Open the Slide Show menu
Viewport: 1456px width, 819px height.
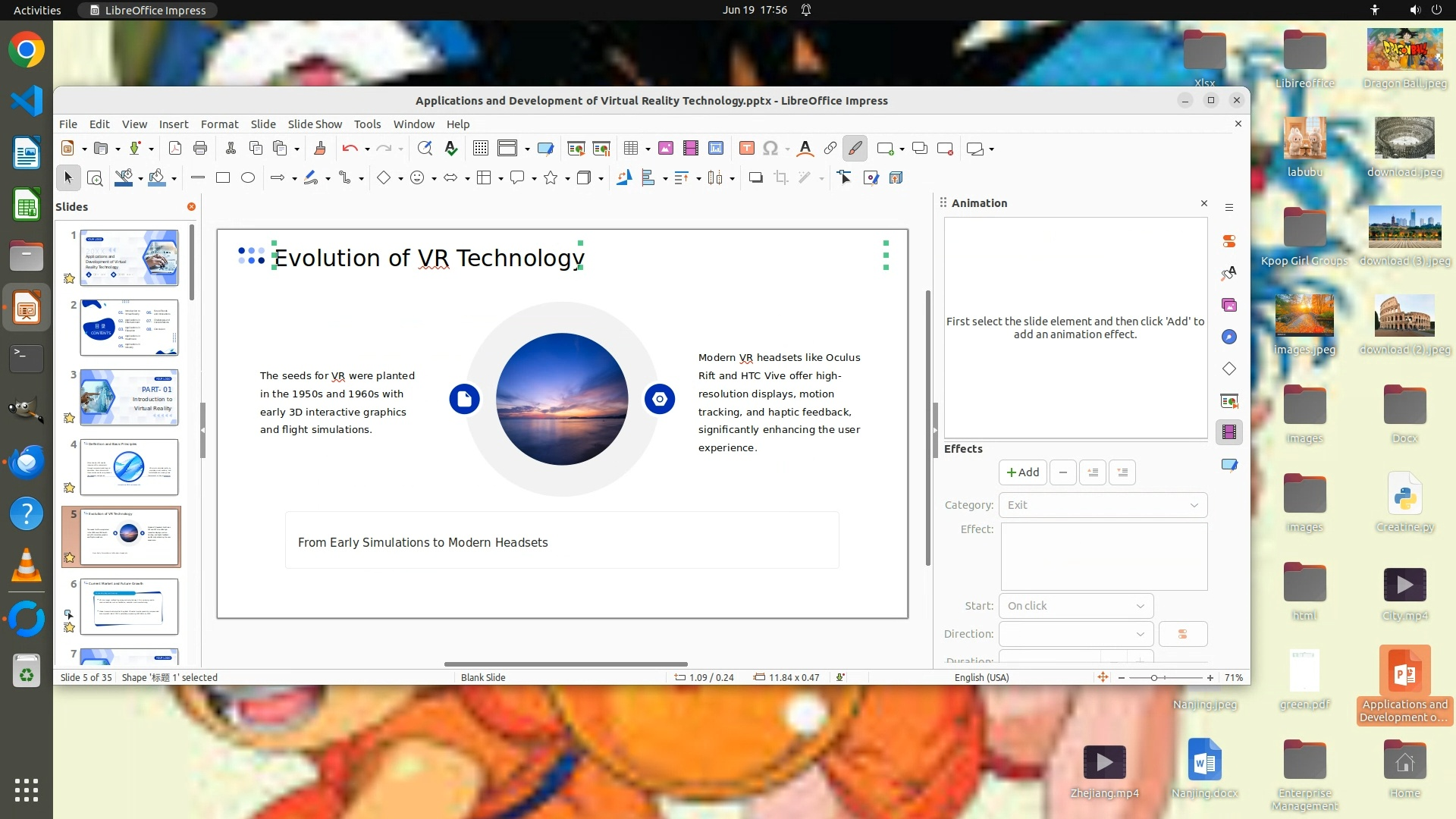pyautogui.click(x=315, y=124)
